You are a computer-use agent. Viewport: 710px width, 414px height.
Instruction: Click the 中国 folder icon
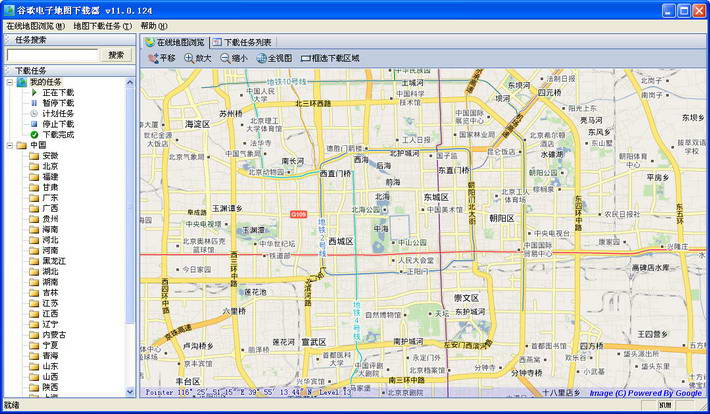21,145
